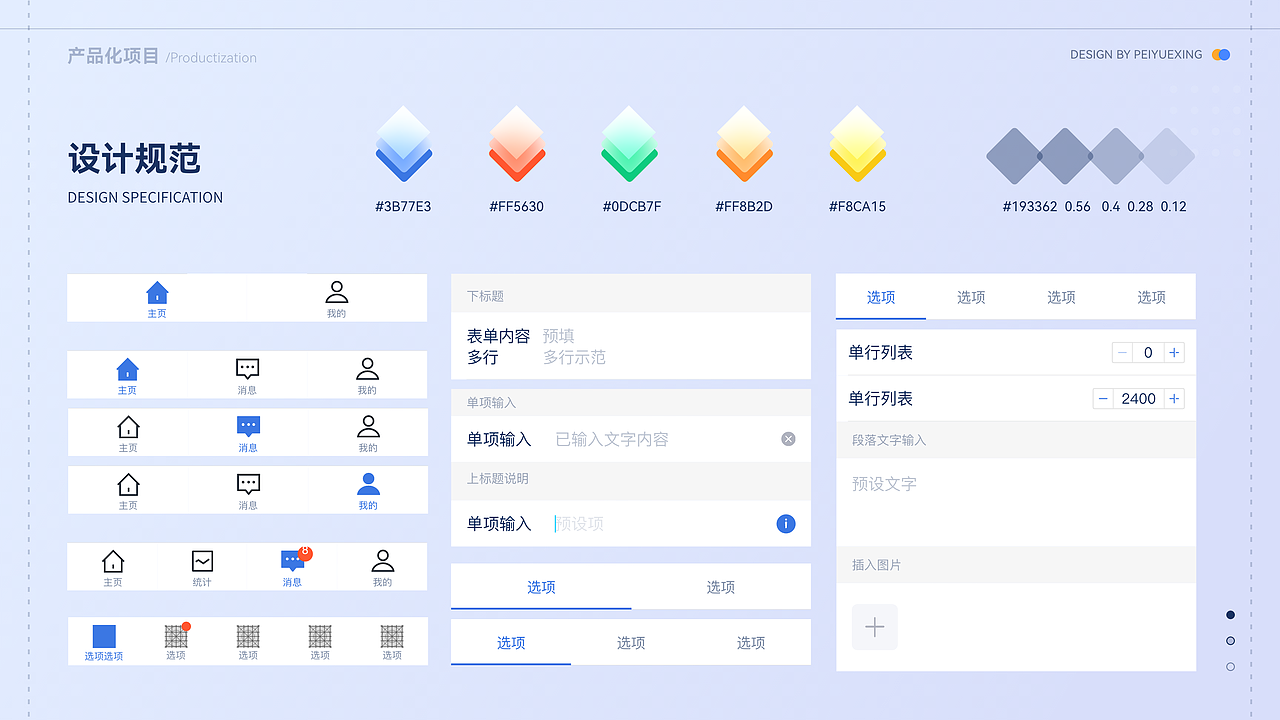Select last 选项 tab in four-tab bar

pyautogui.click(x=1151, y=297)
